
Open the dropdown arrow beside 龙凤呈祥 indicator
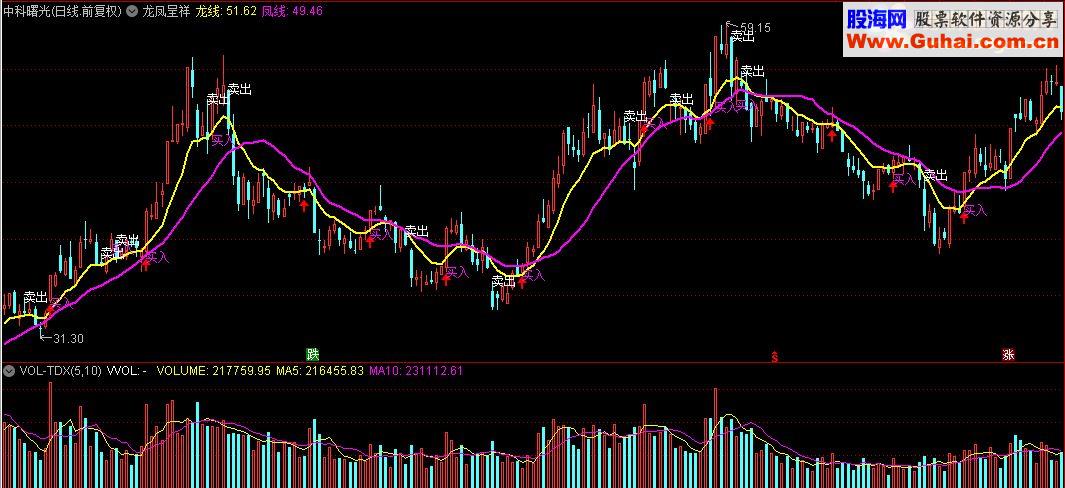[131, 11]
